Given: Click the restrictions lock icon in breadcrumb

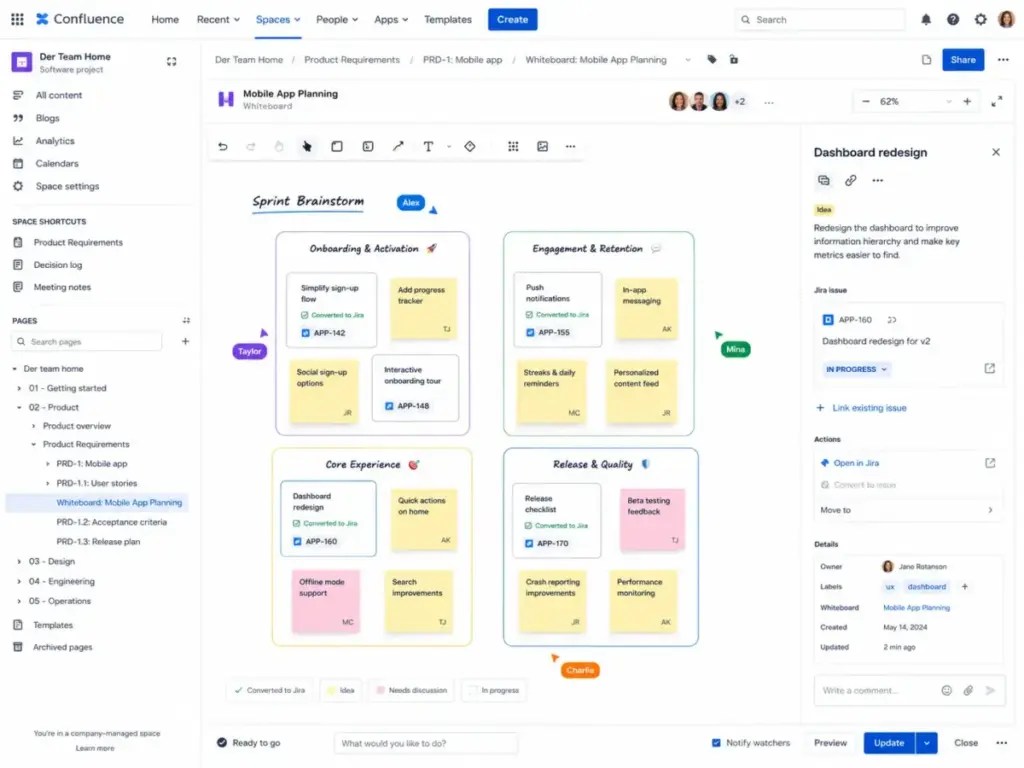Looking at the screenshot, I should click(x=733, y=59).
